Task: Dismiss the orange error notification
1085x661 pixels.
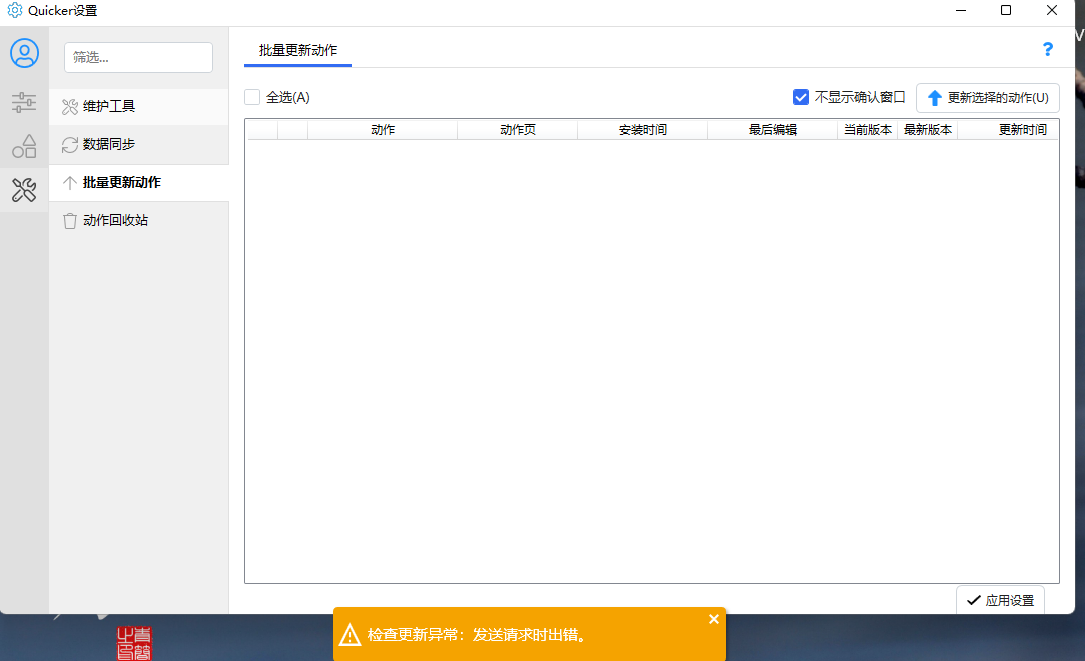Action: pos(713,619)
